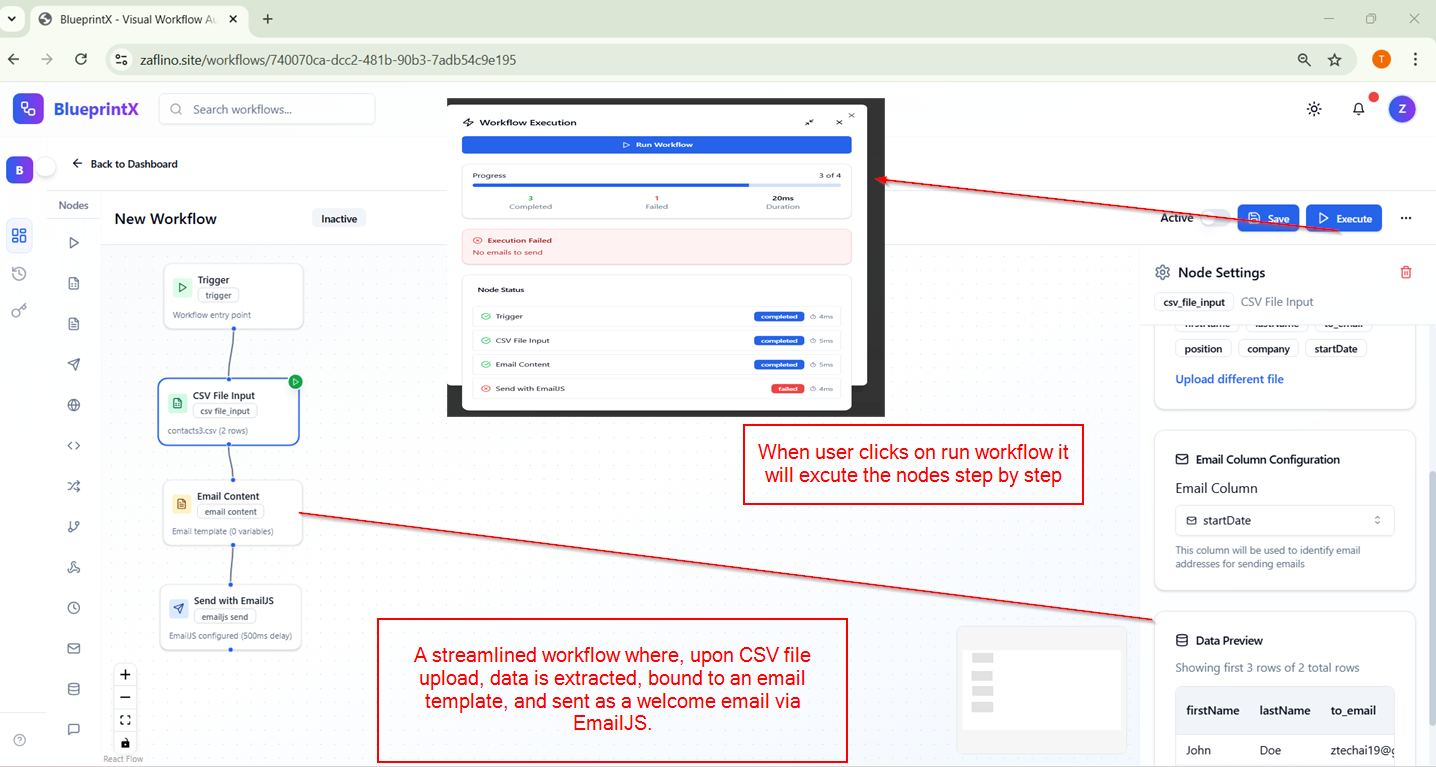Select the clock schedule node icon

coord(74,608)
